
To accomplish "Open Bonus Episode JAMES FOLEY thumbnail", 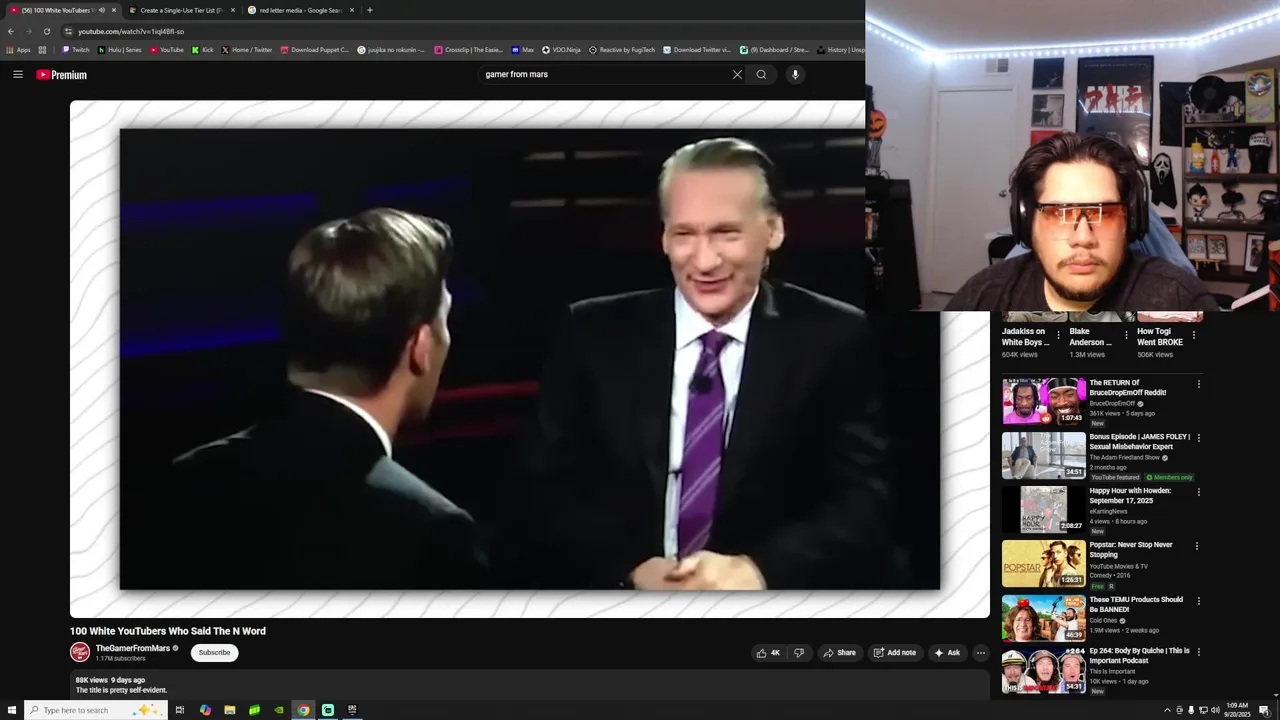I will [1044, 455].
